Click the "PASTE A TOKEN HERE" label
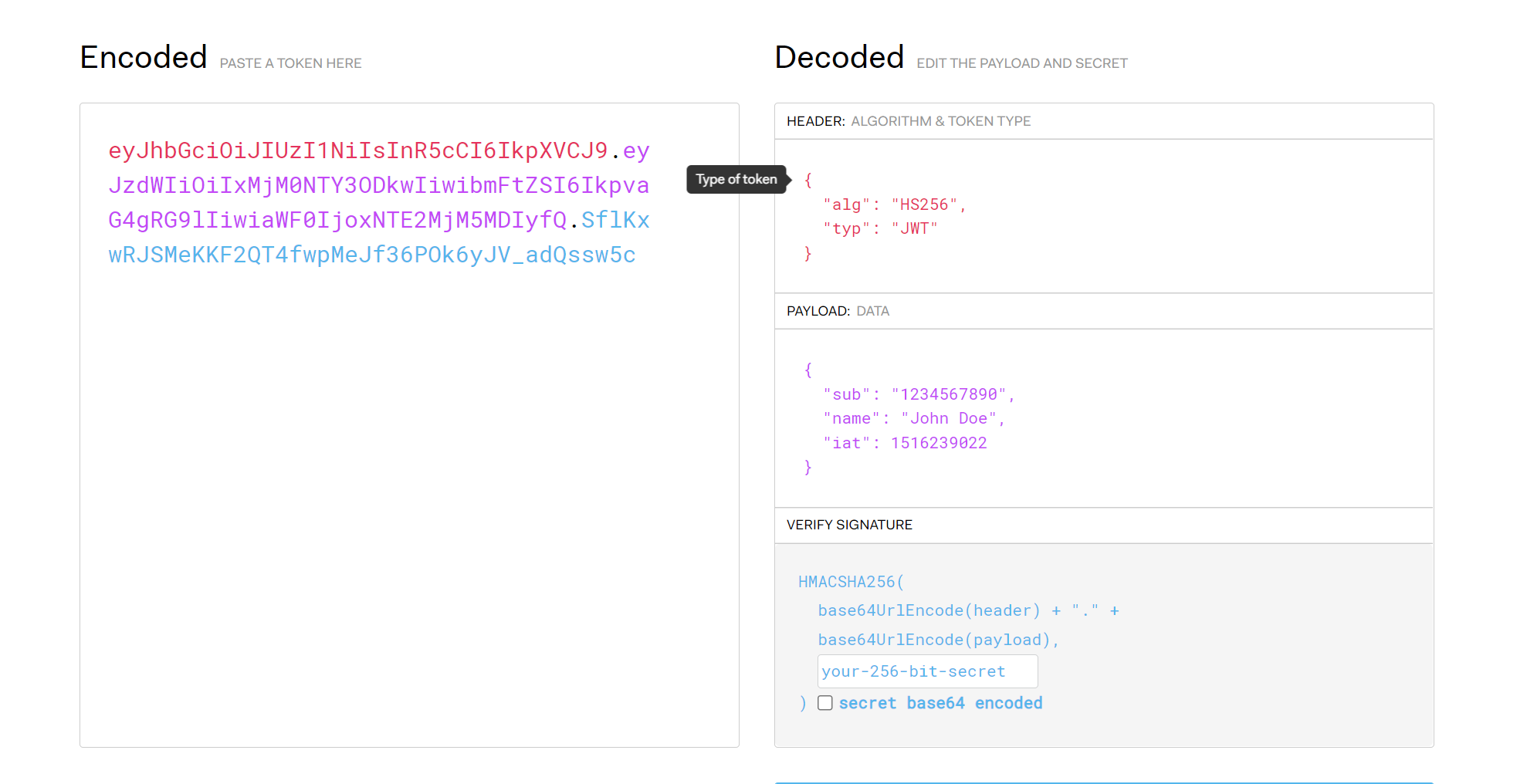The height and width of the screenshot is (784, 1527). [x=290, y=63]
